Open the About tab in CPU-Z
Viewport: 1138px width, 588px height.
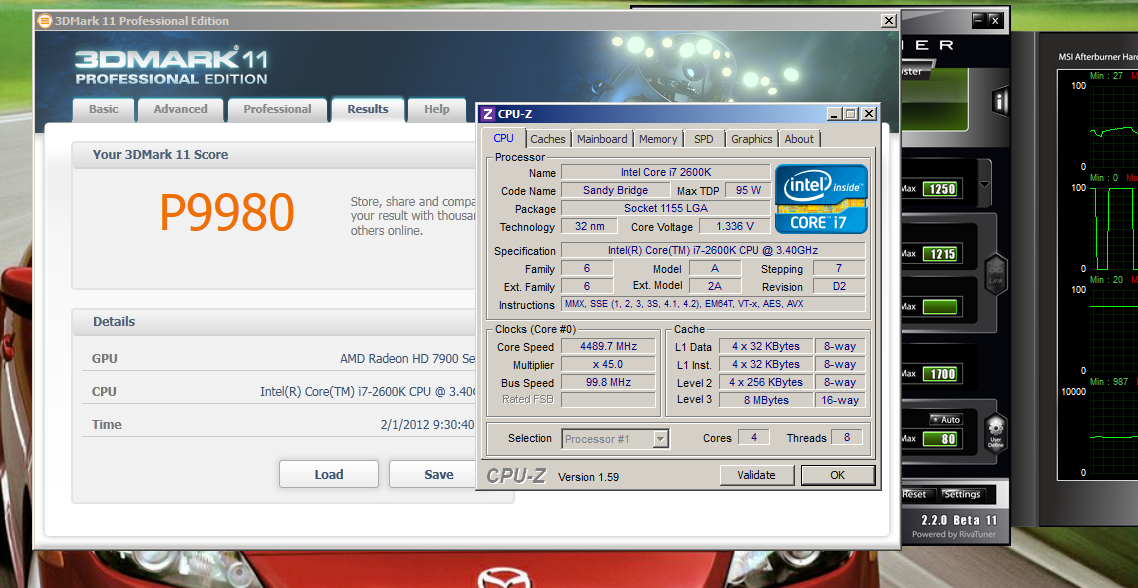(799, 139)
